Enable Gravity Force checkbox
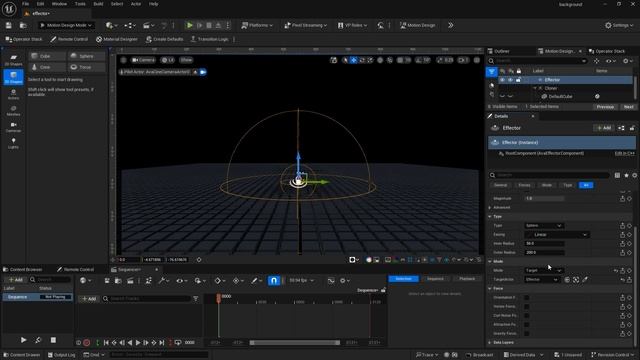 coord(527,333)
